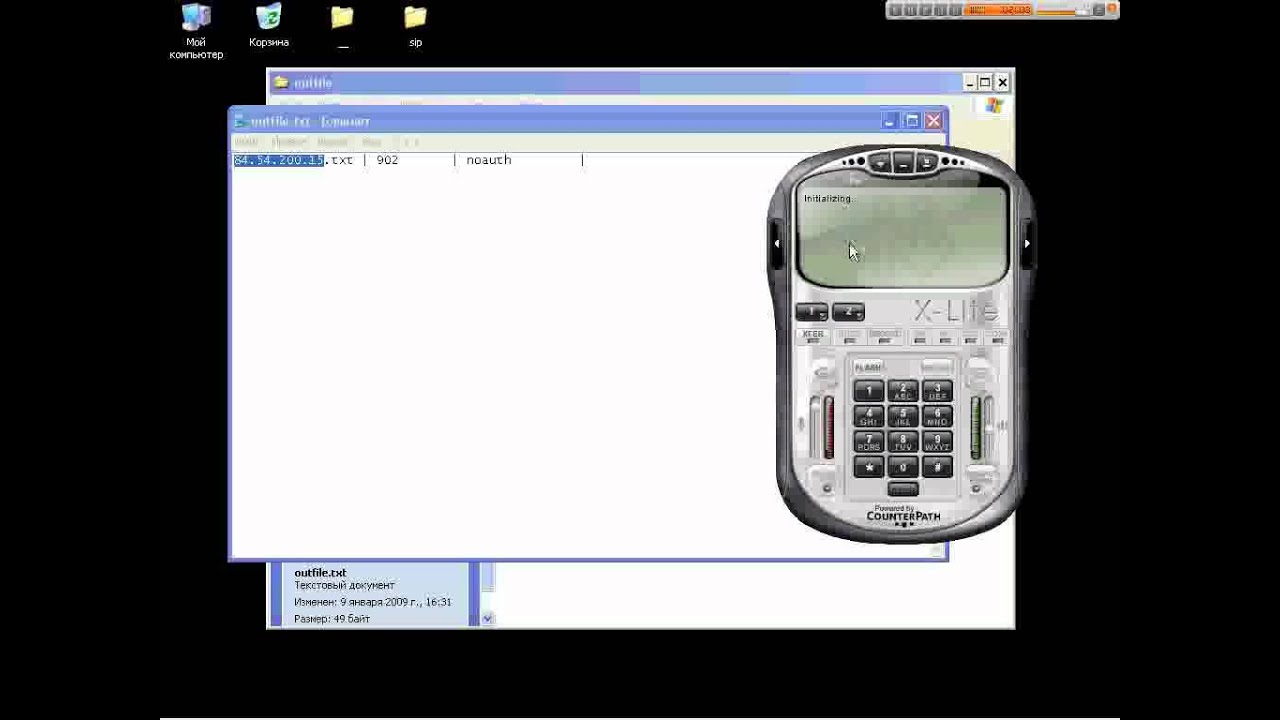This screenshot has width=1280, height=720.
Task: Open the Корзина recycle bin icon
Action: point(269,26)
